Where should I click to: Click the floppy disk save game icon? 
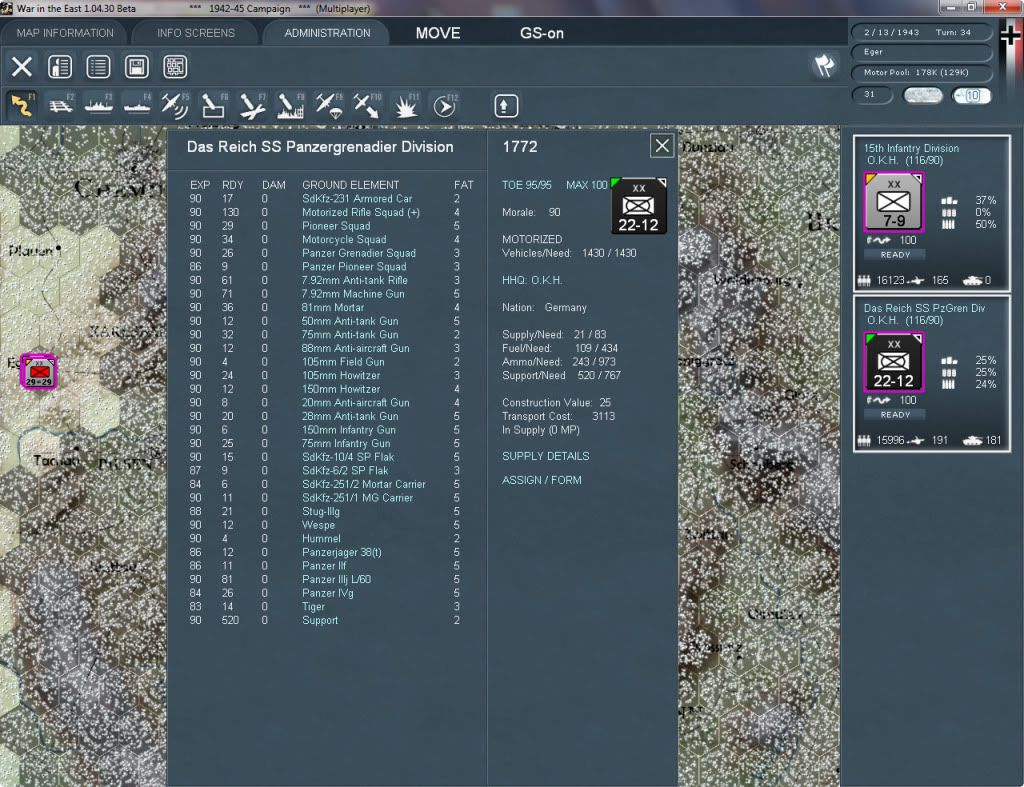[x=136, y=67]
